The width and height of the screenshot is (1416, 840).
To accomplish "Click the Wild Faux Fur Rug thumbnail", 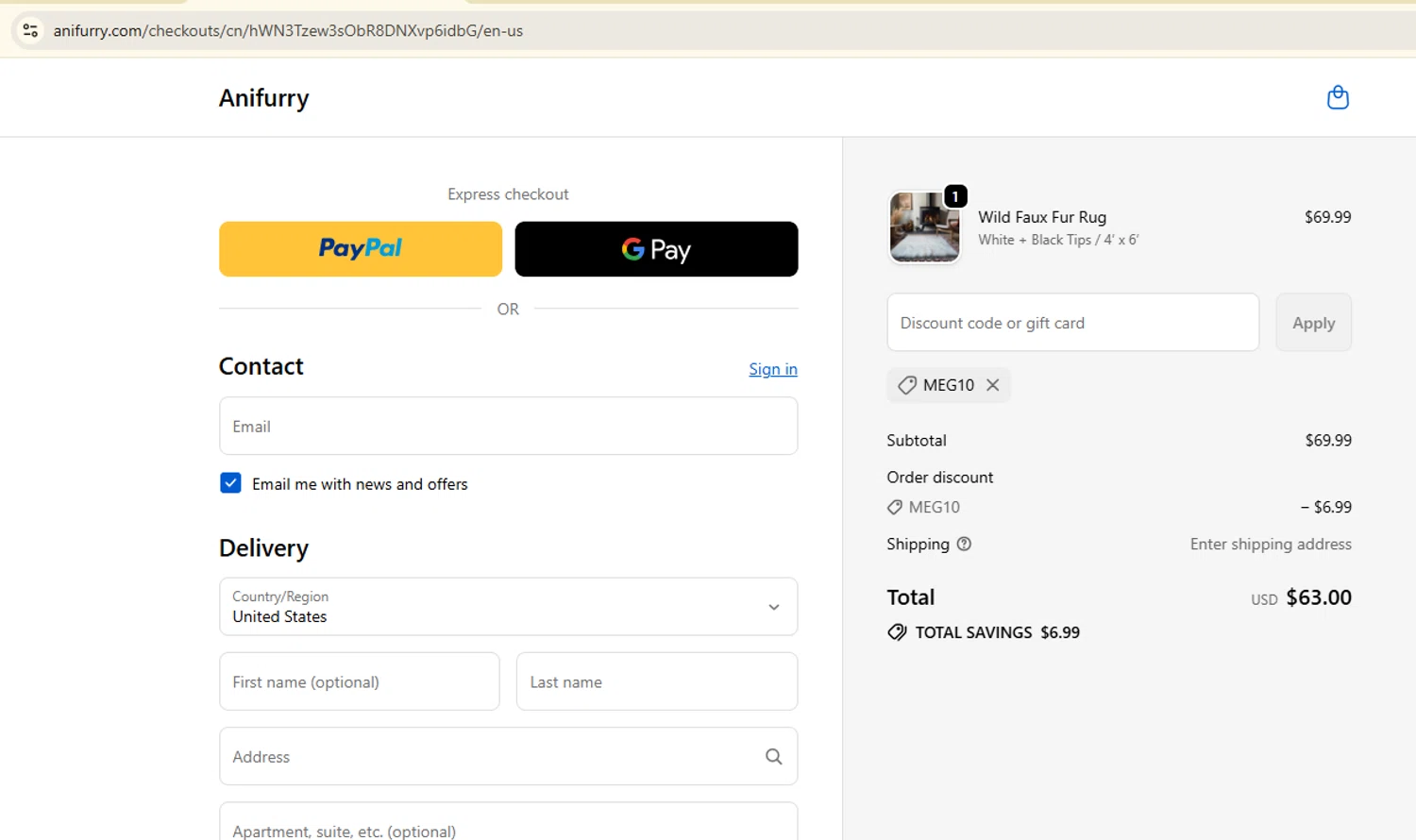I will pyautogui.click(x=924, y=227).
